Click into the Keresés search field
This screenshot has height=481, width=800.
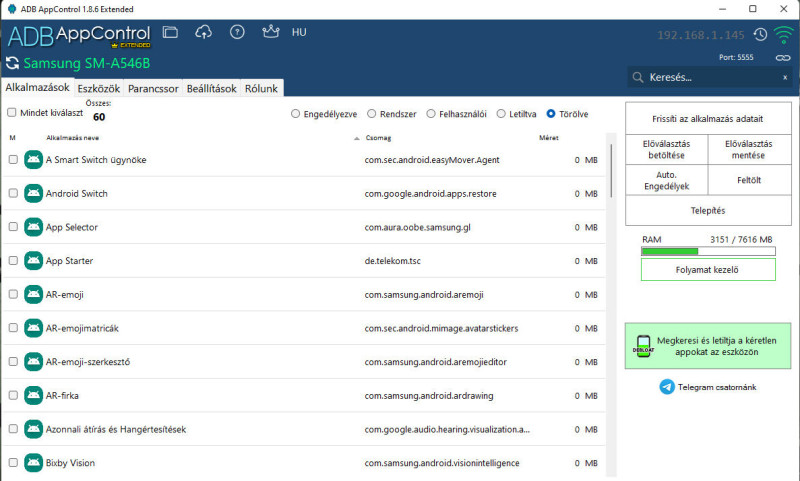point(709,78)
